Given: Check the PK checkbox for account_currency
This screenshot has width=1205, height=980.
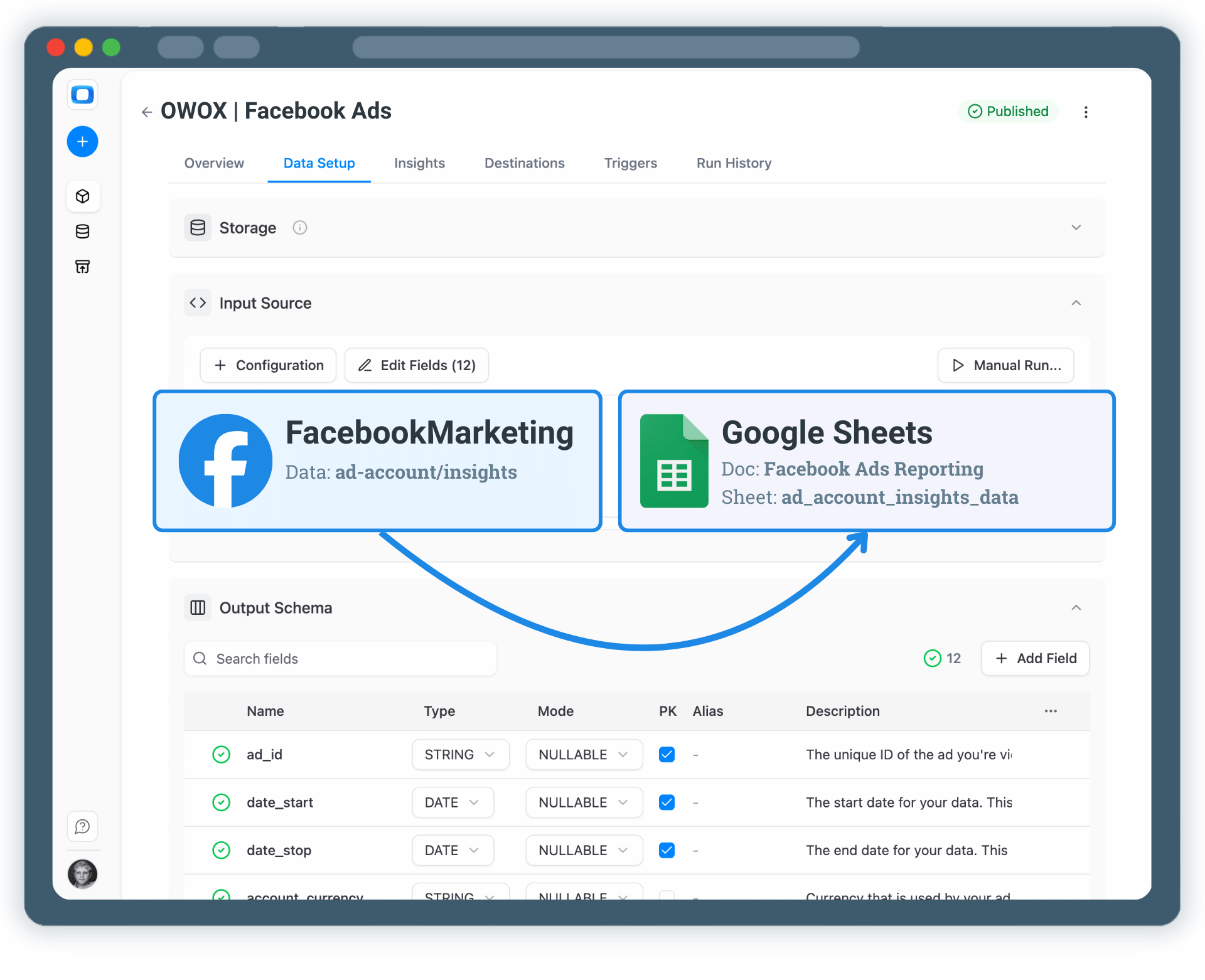Looking at the screenshot, I should pos(667,896).
